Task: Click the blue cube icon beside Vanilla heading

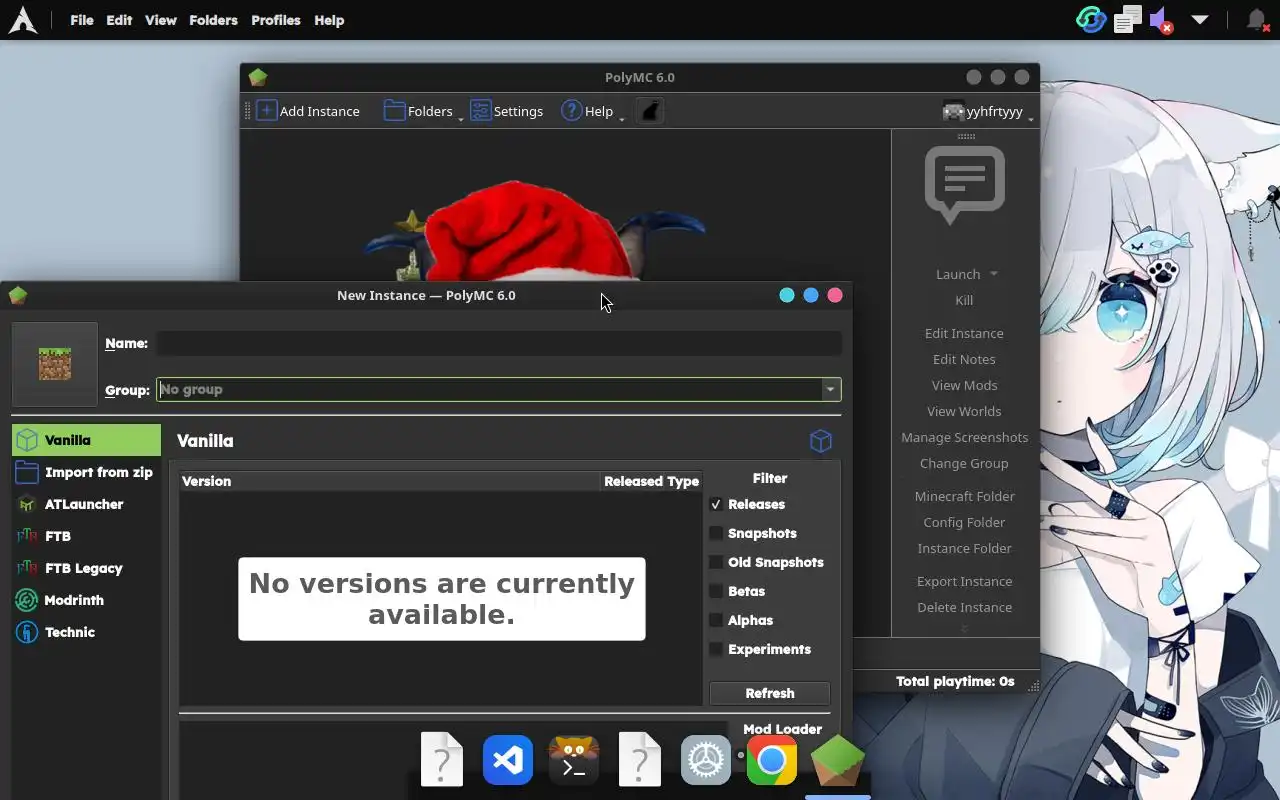Action: click(x=821, y=441)
